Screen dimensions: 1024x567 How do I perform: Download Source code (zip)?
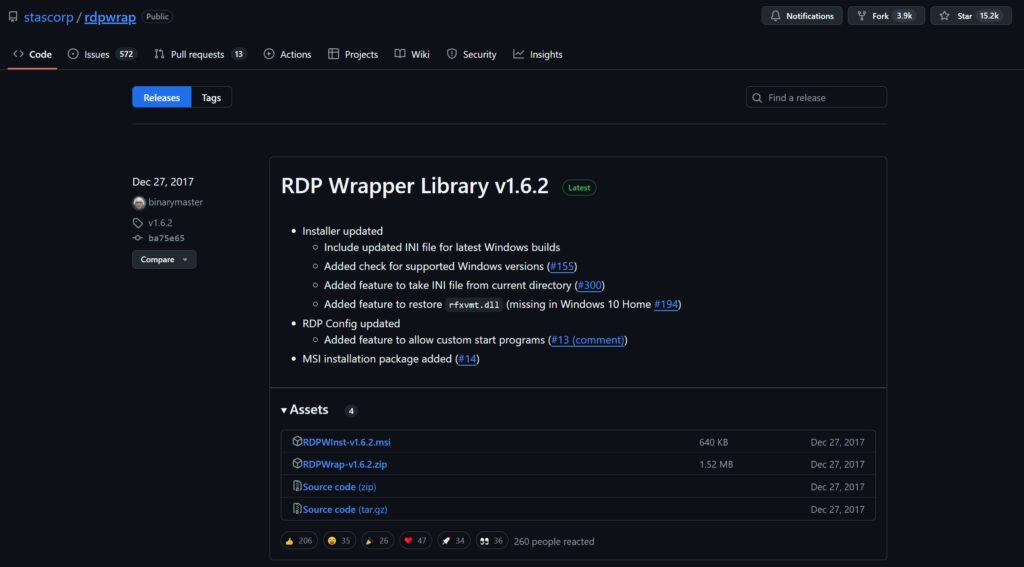(339, 487)
